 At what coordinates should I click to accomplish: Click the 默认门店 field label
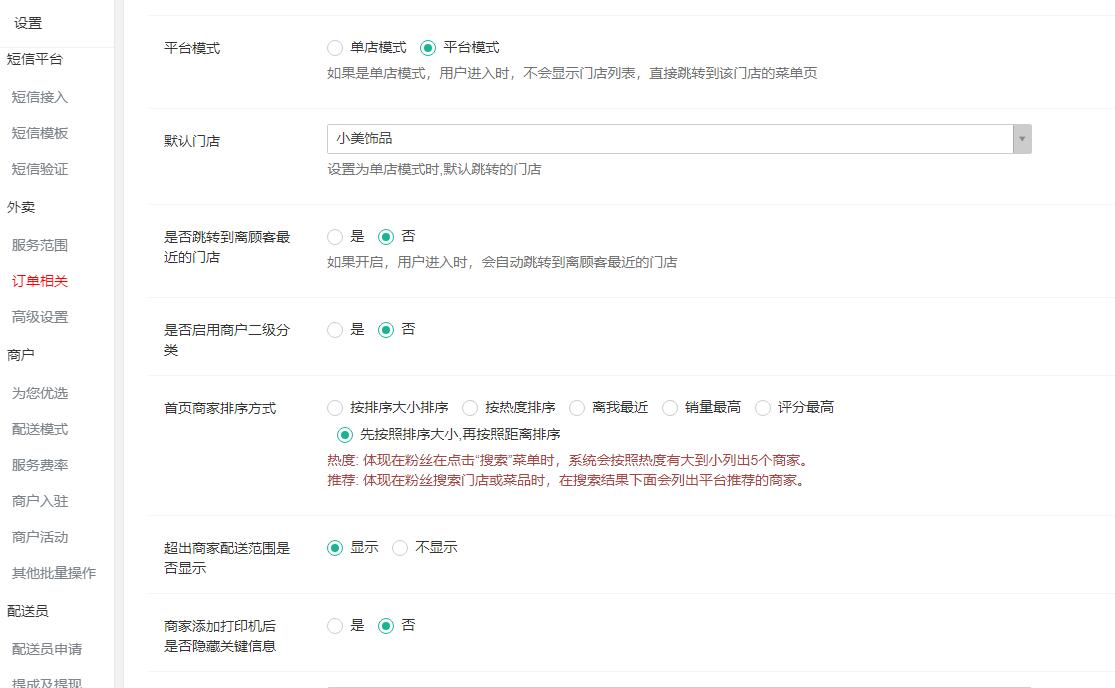click(192, 141)
